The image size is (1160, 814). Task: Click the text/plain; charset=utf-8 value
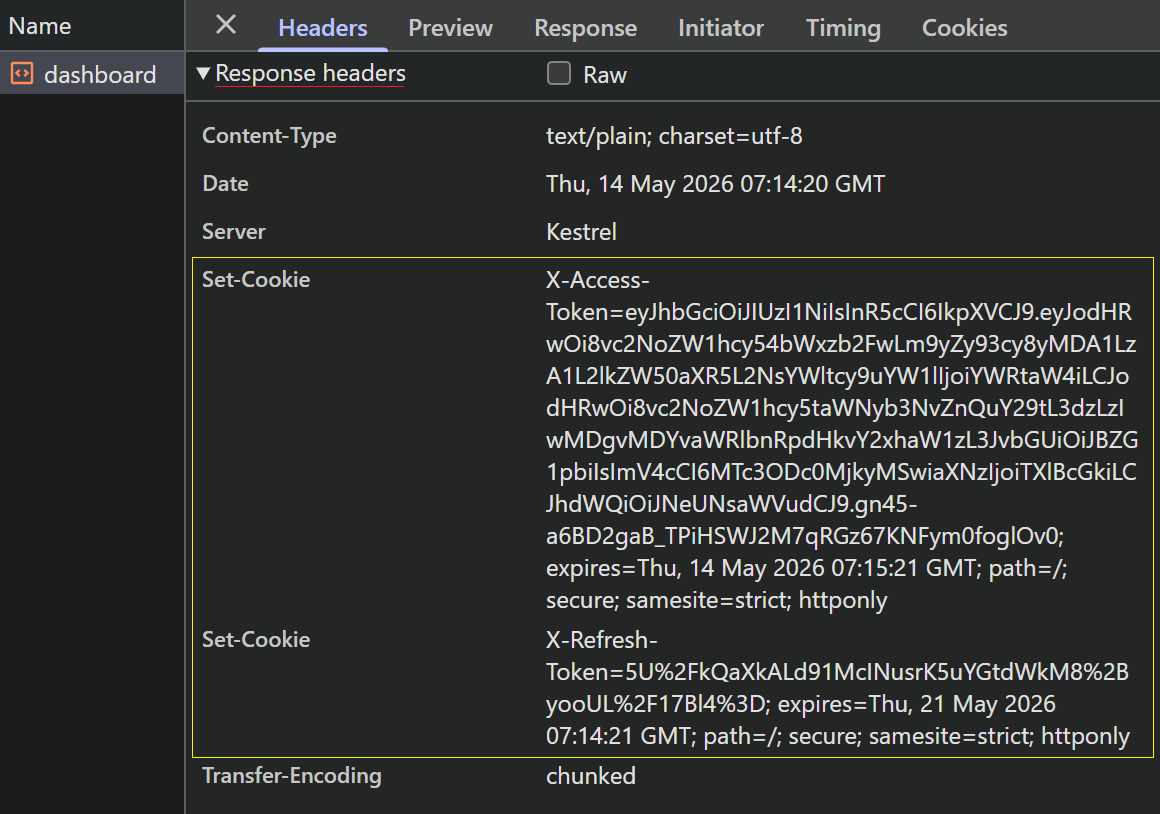(x=674, y=135)
